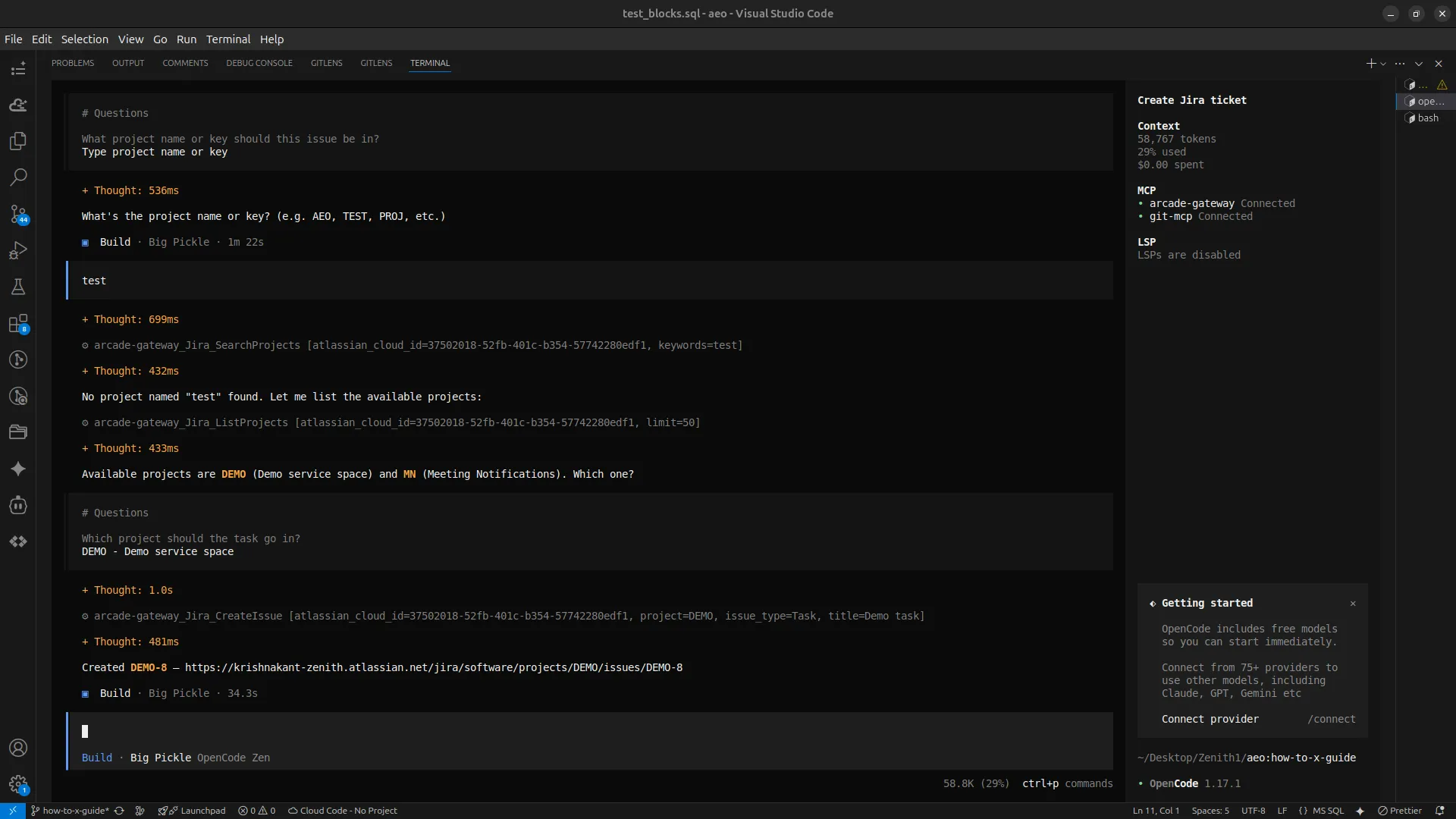Screen dimensions: 1456x819
Task: Close the terminal panel
Action: coord(1439,64)
